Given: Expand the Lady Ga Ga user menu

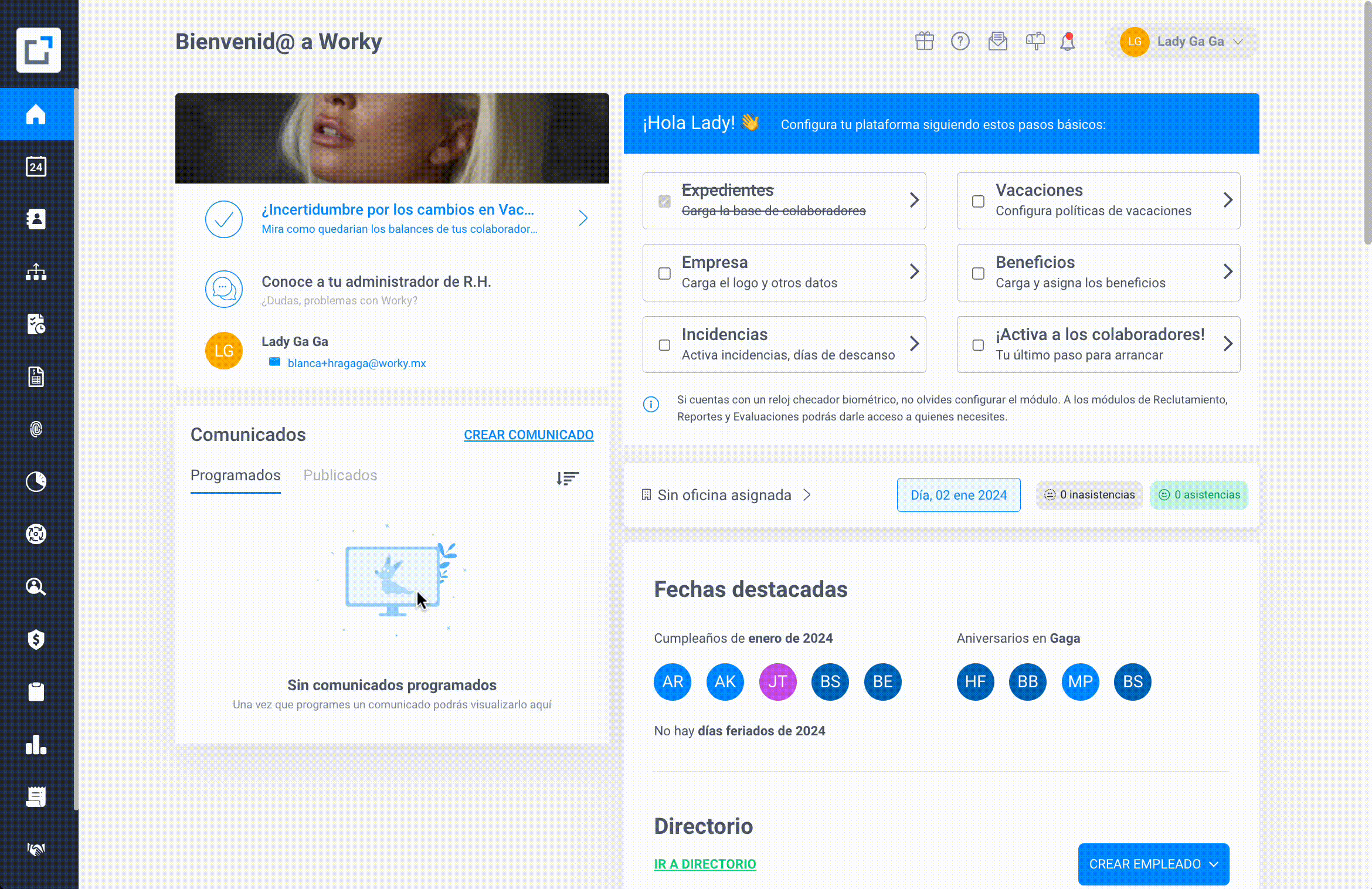Looking at the screenshot, I should [x=1182, y=42].
